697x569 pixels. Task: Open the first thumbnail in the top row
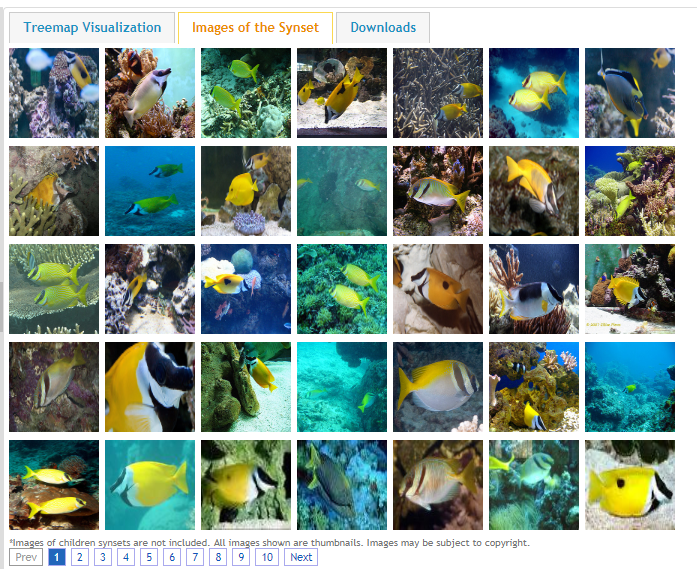click(54, 93)
